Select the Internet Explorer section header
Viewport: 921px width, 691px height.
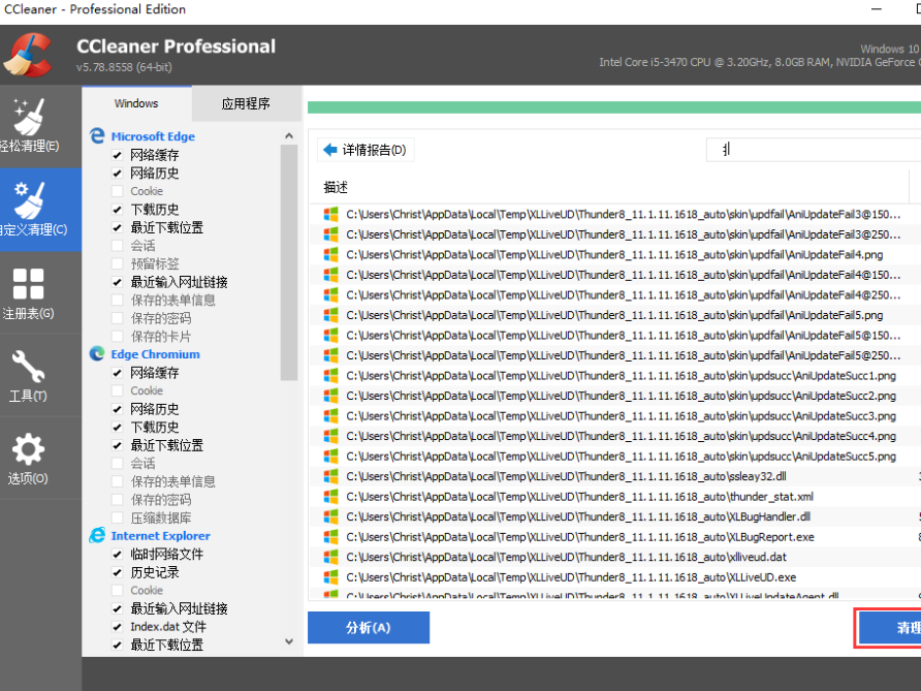(160, 536)
